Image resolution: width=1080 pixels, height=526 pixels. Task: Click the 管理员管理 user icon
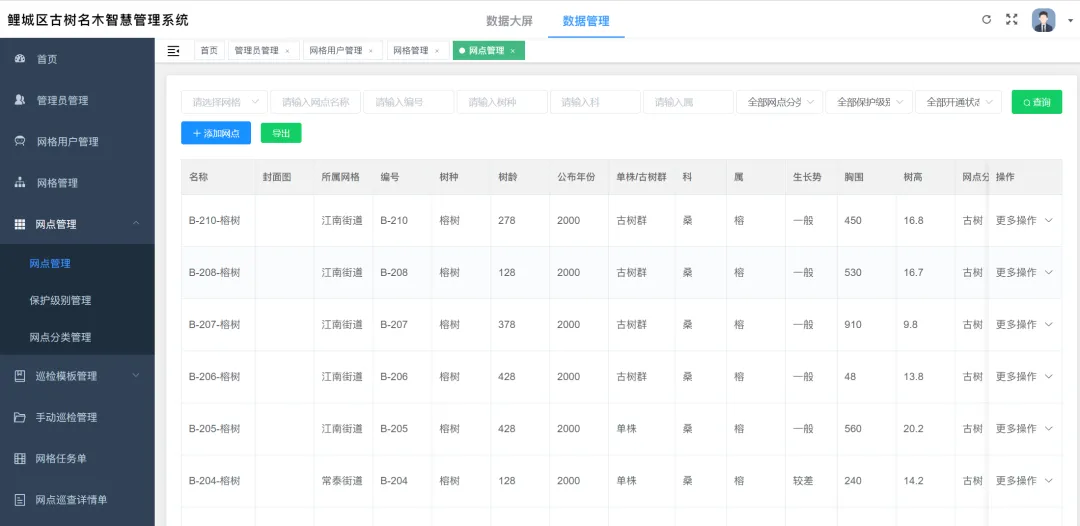click(x=20, y=100)
